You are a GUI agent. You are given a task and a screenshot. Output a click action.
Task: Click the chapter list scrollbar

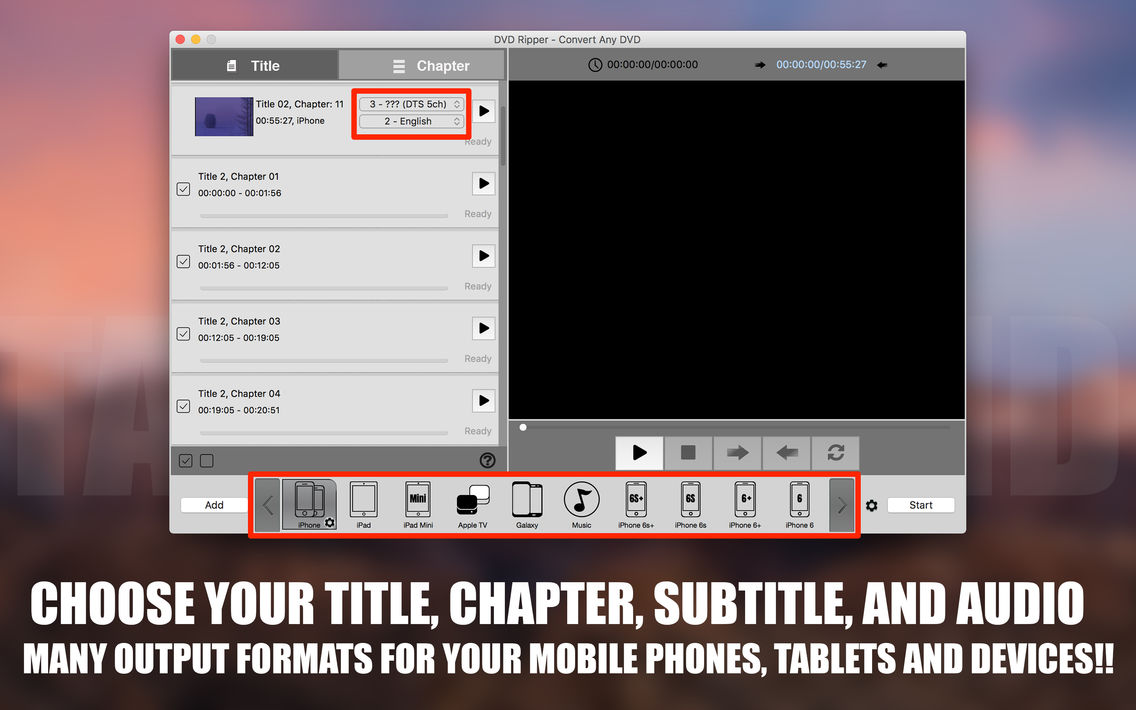click(503, 136)
